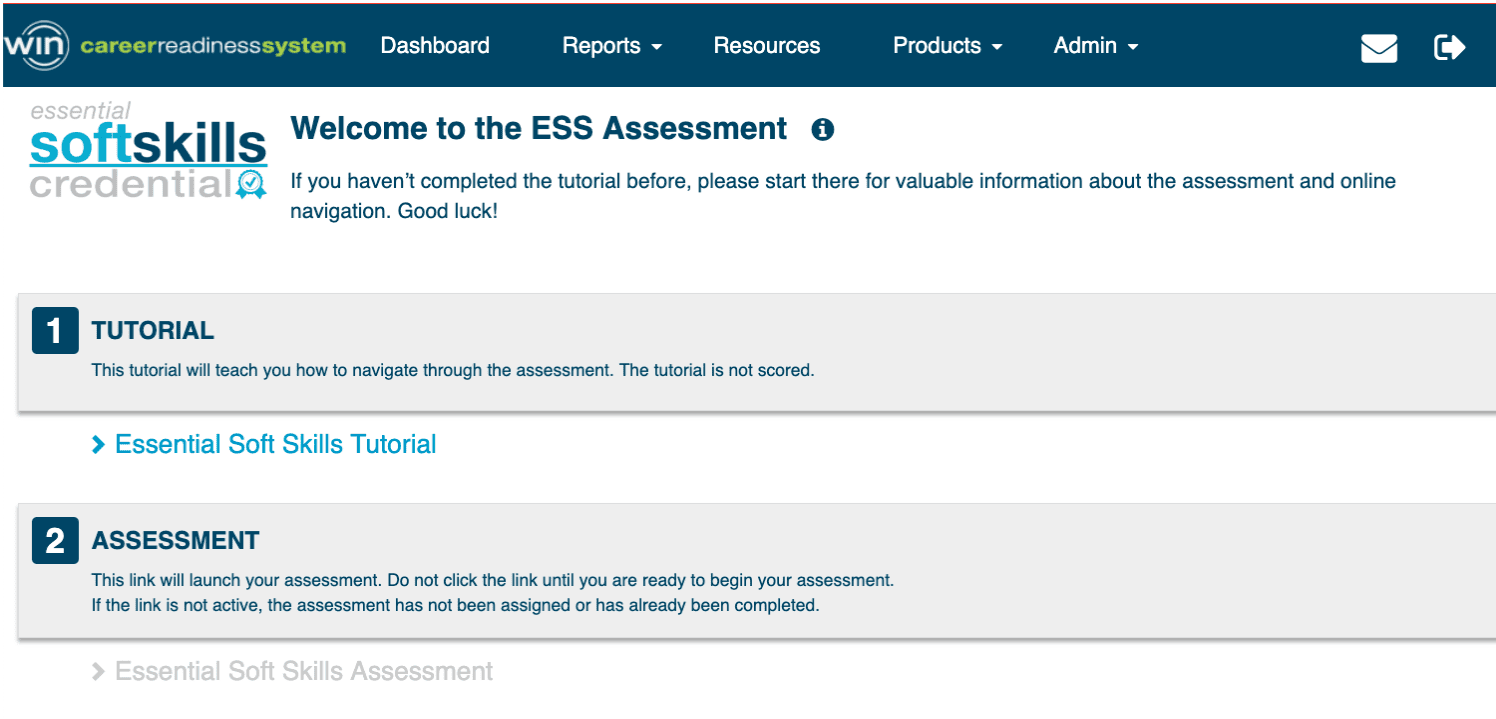Expand the Admin dropdown caret

tap(1132, 47)
